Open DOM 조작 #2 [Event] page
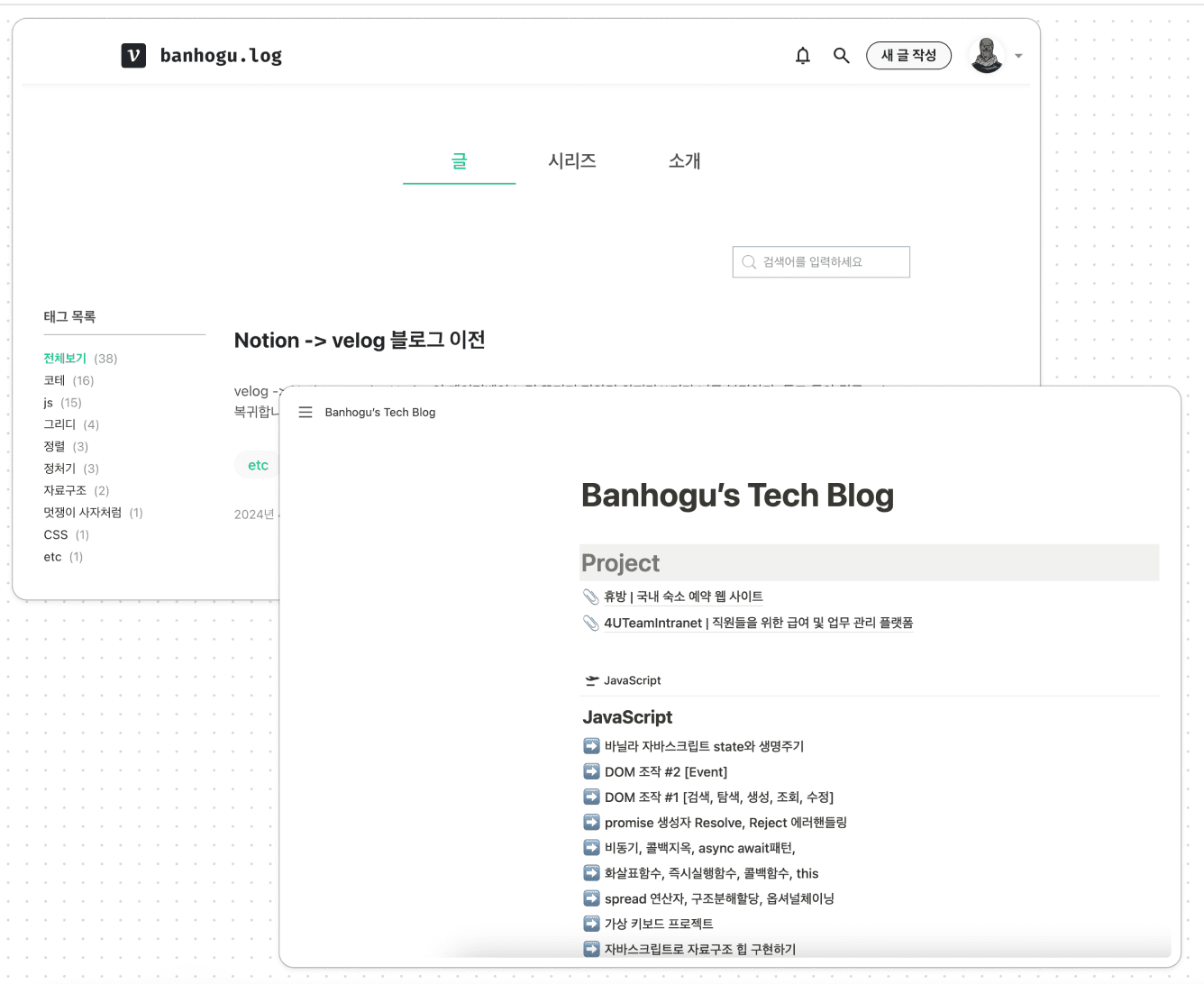The height and width of the screenshot is (984, 1204). [665, 772]
